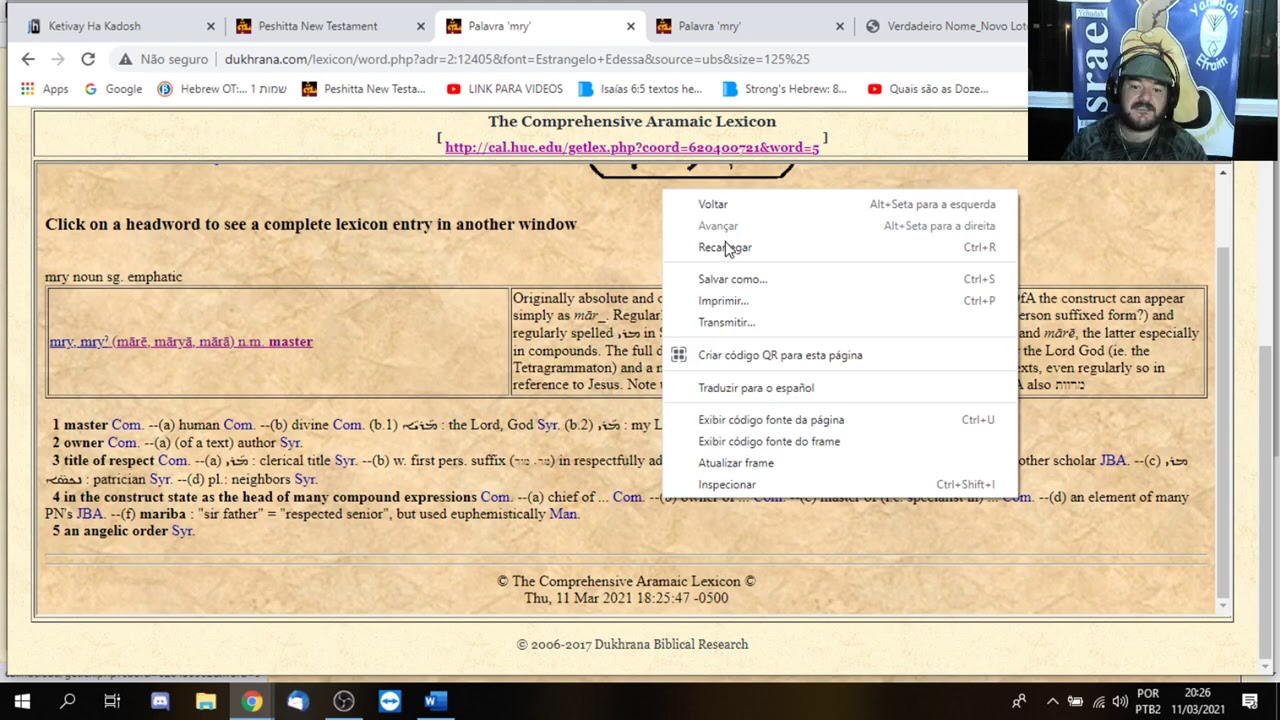The width and height of the screenshot is (1280, 720).
Task: Open the TeamViewer taskbar icon
Action: pyautogui.click(x=389, y=701)
